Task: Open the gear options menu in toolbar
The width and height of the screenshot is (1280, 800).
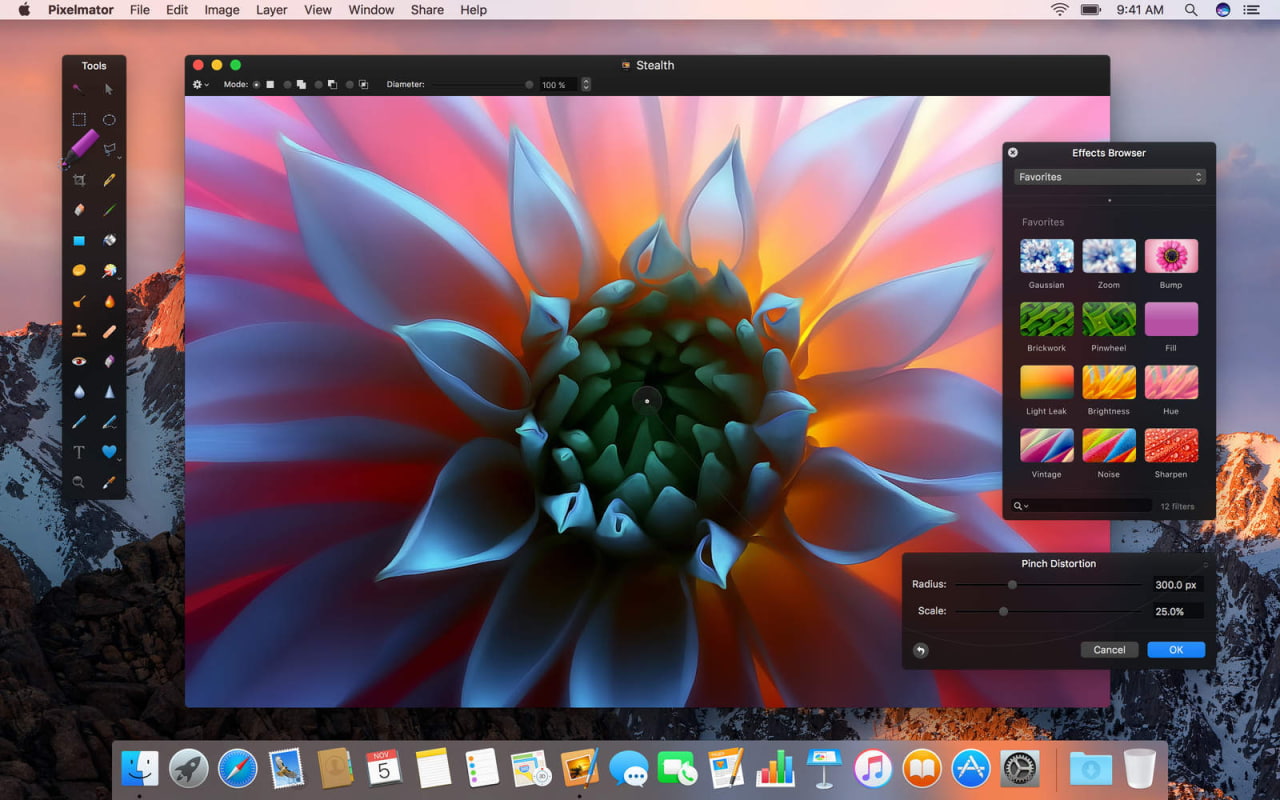Action: 200,85
